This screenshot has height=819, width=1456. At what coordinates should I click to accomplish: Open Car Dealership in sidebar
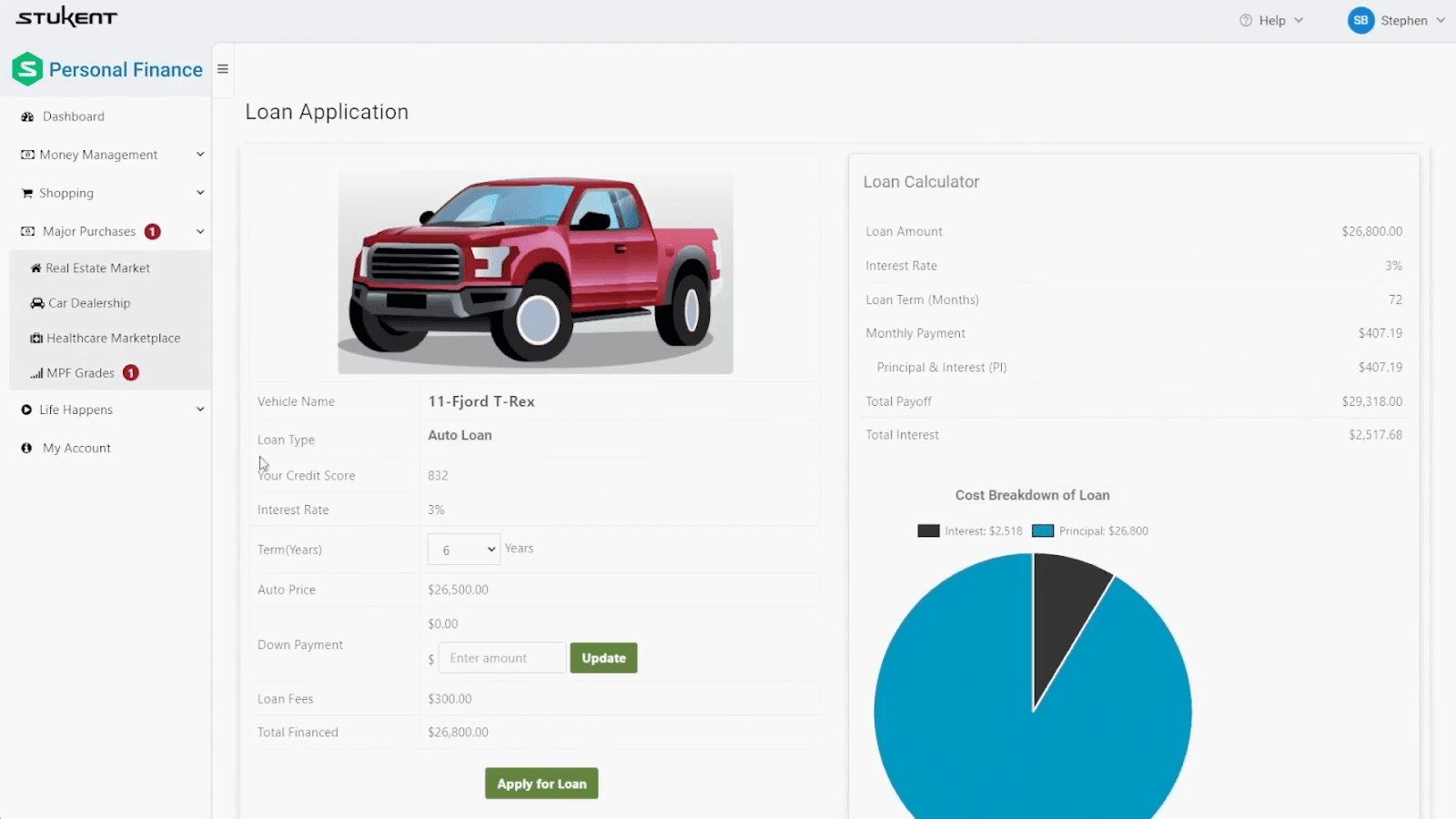[x=89, y=303]
